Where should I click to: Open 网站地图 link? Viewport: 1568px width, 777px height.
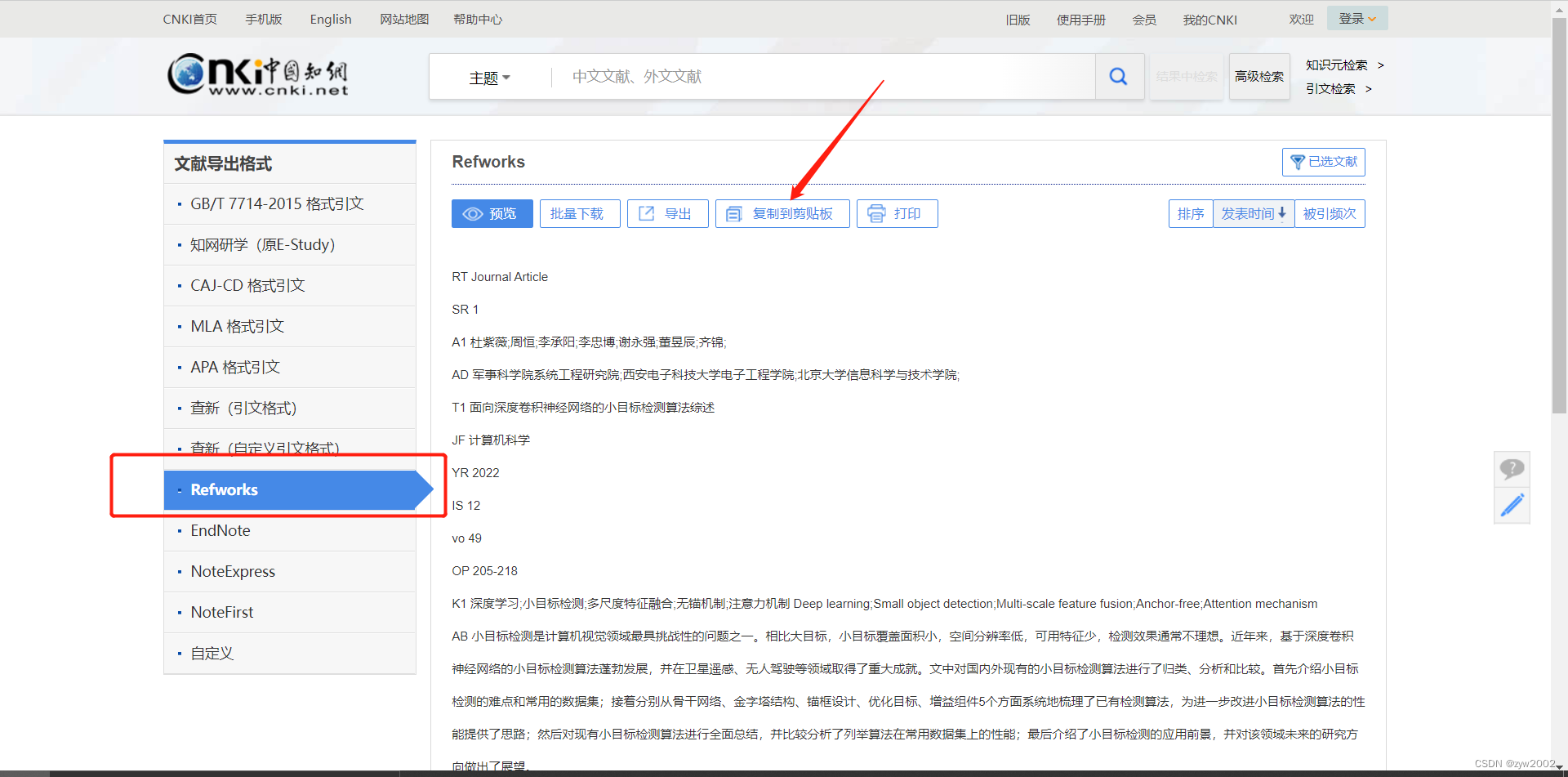404,20
